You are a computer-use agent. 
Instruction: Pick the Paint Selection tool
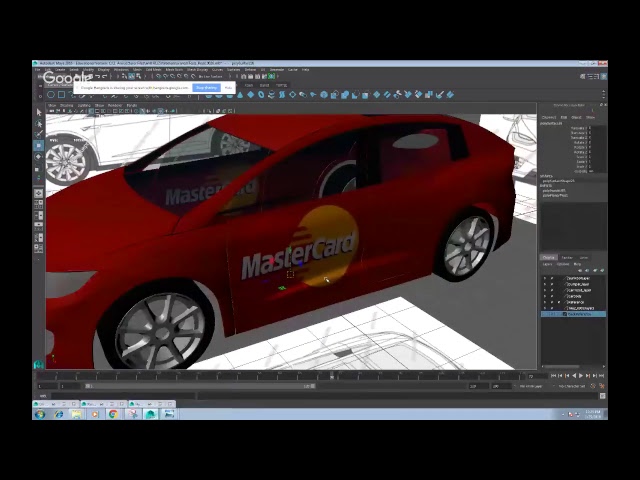coord(39,134)
